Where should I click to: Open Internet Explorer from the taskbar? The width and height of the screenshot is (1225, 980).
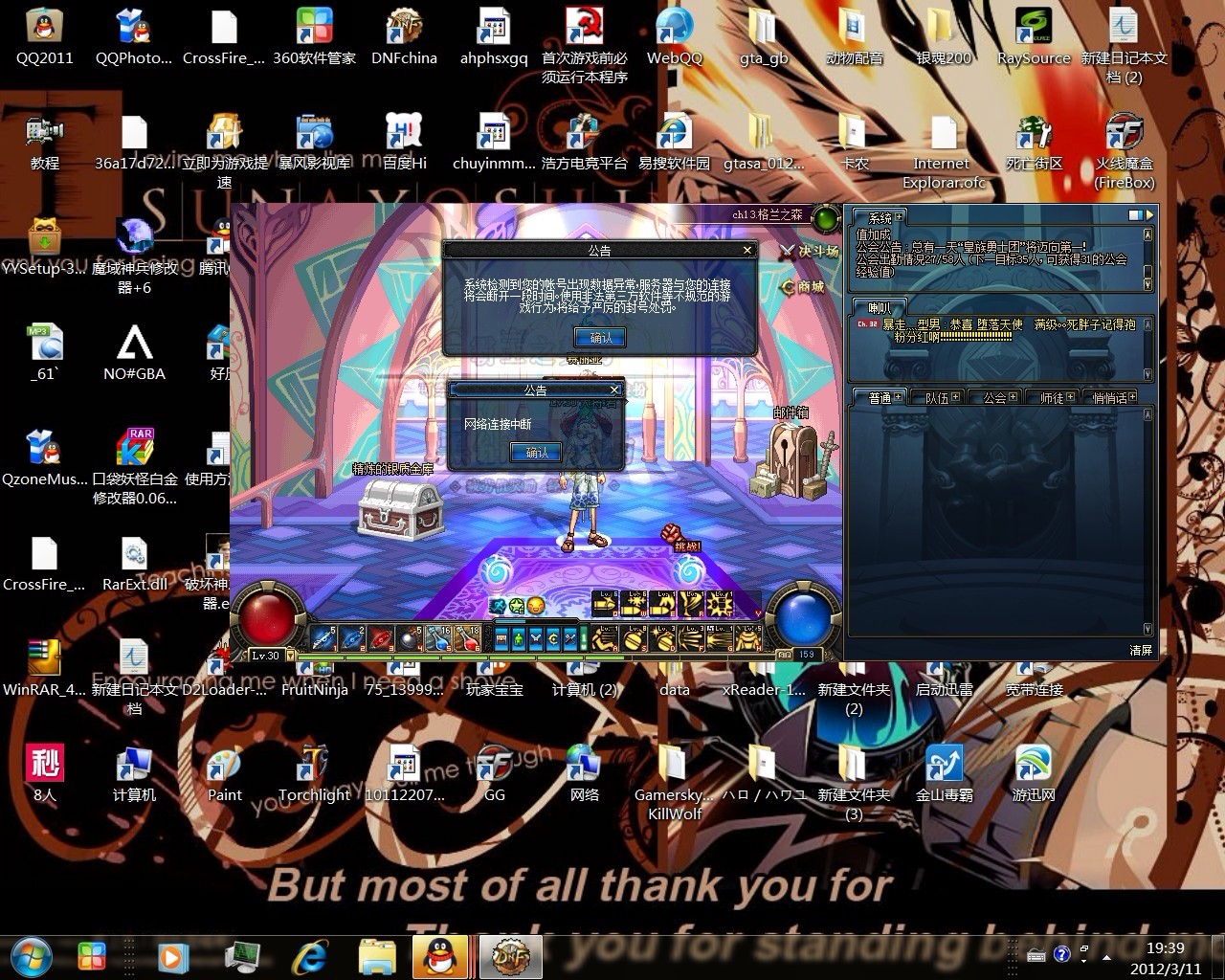click(309, 956)
